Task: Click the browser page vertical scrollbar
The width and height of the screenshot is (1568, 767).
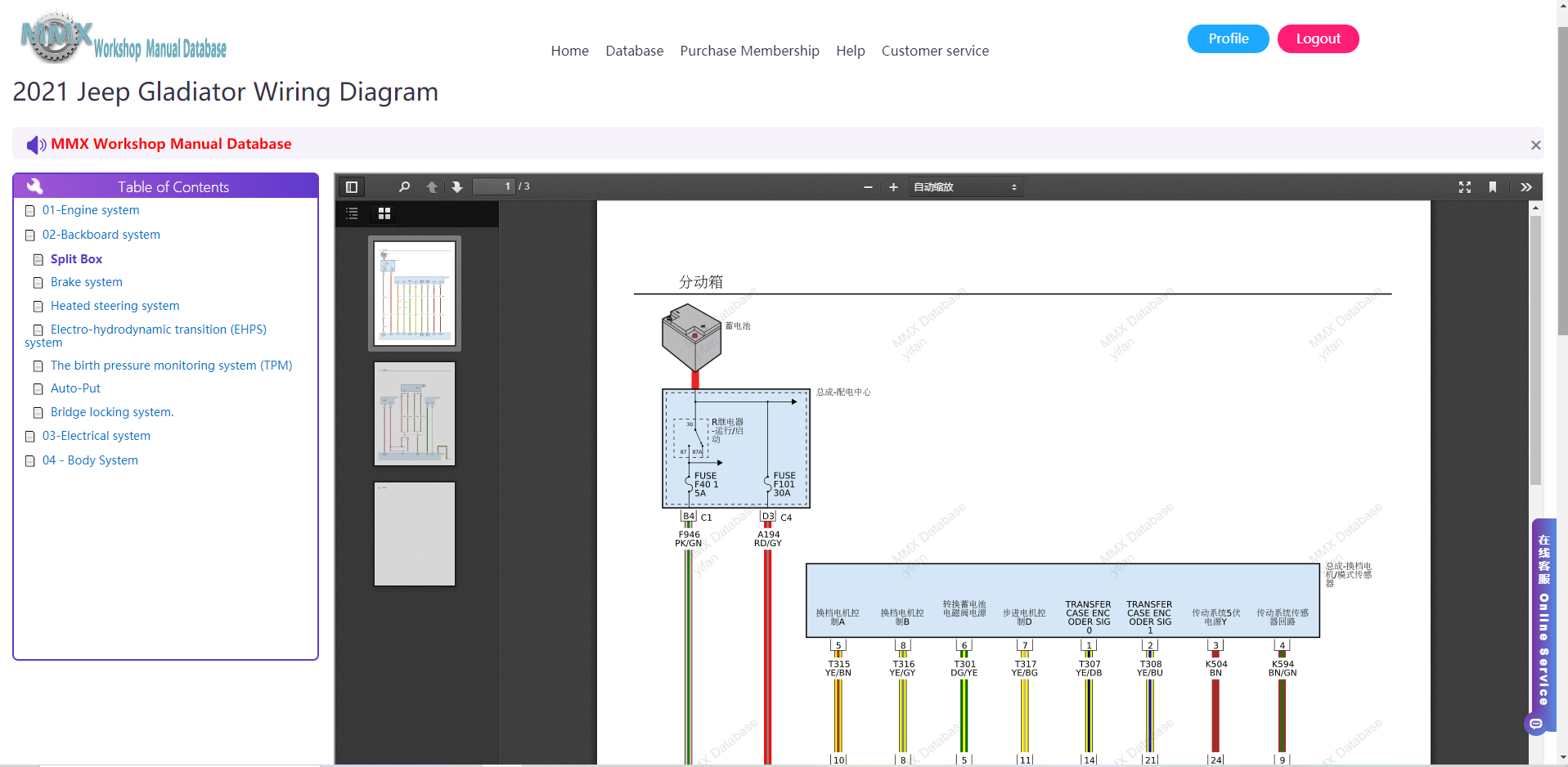Action: click(1562, 180)
